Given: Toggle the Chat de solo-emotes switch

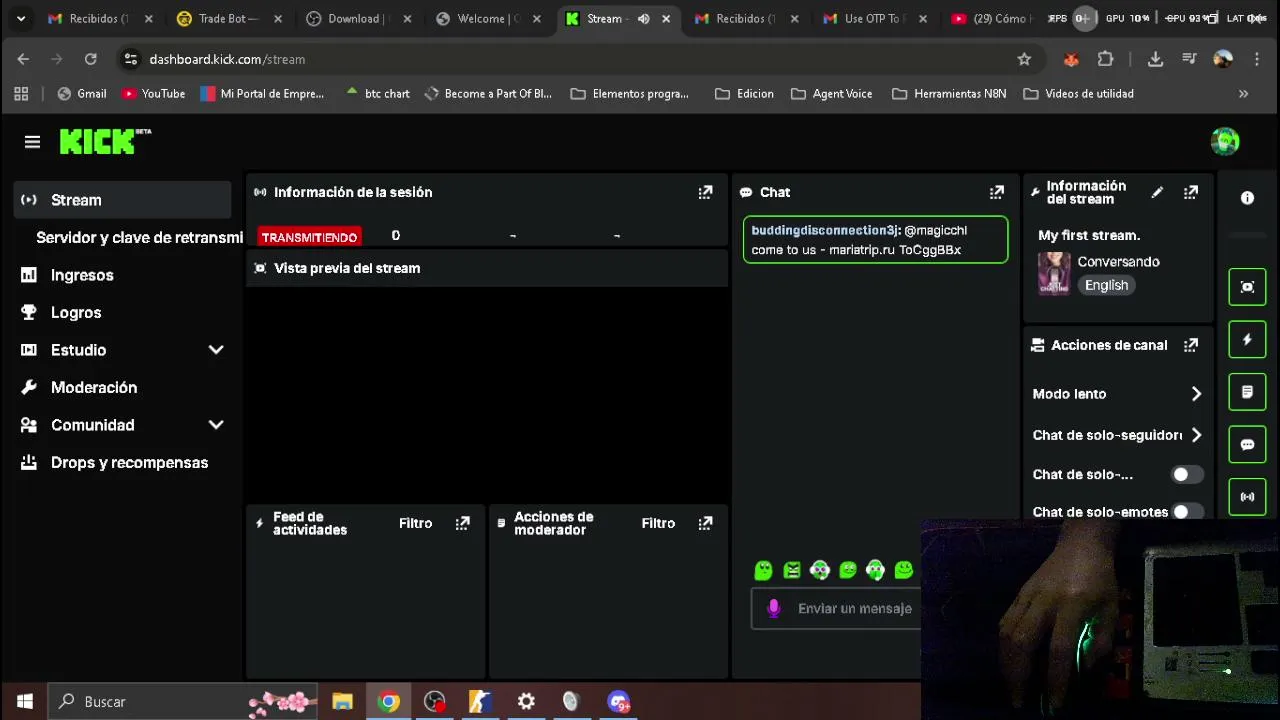Looking at the screenshot, I should [1185, 512].
